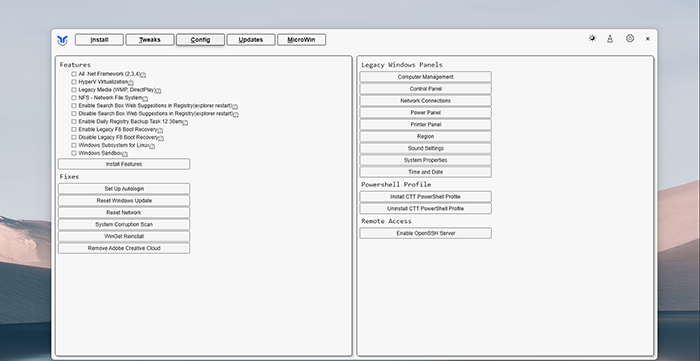Screen dimensions: 700x361
Task: Click Enable OpenSSH Server button
Action: pos(425,233)
